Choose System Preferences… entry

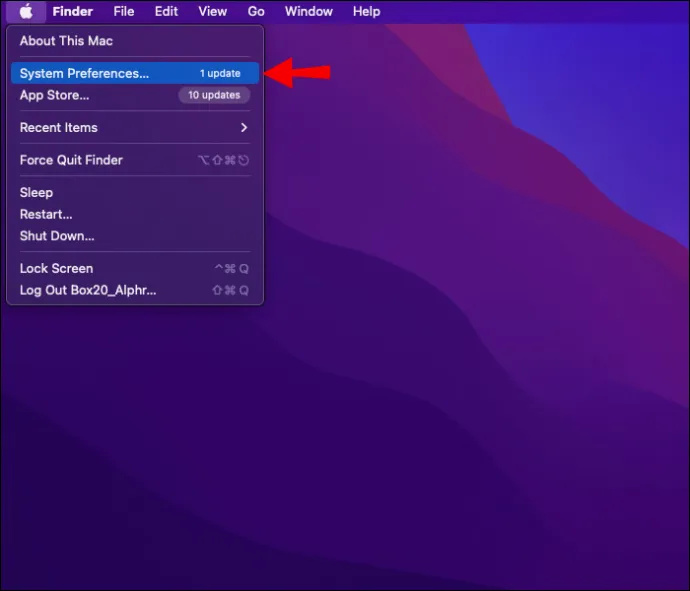[135, 73]
